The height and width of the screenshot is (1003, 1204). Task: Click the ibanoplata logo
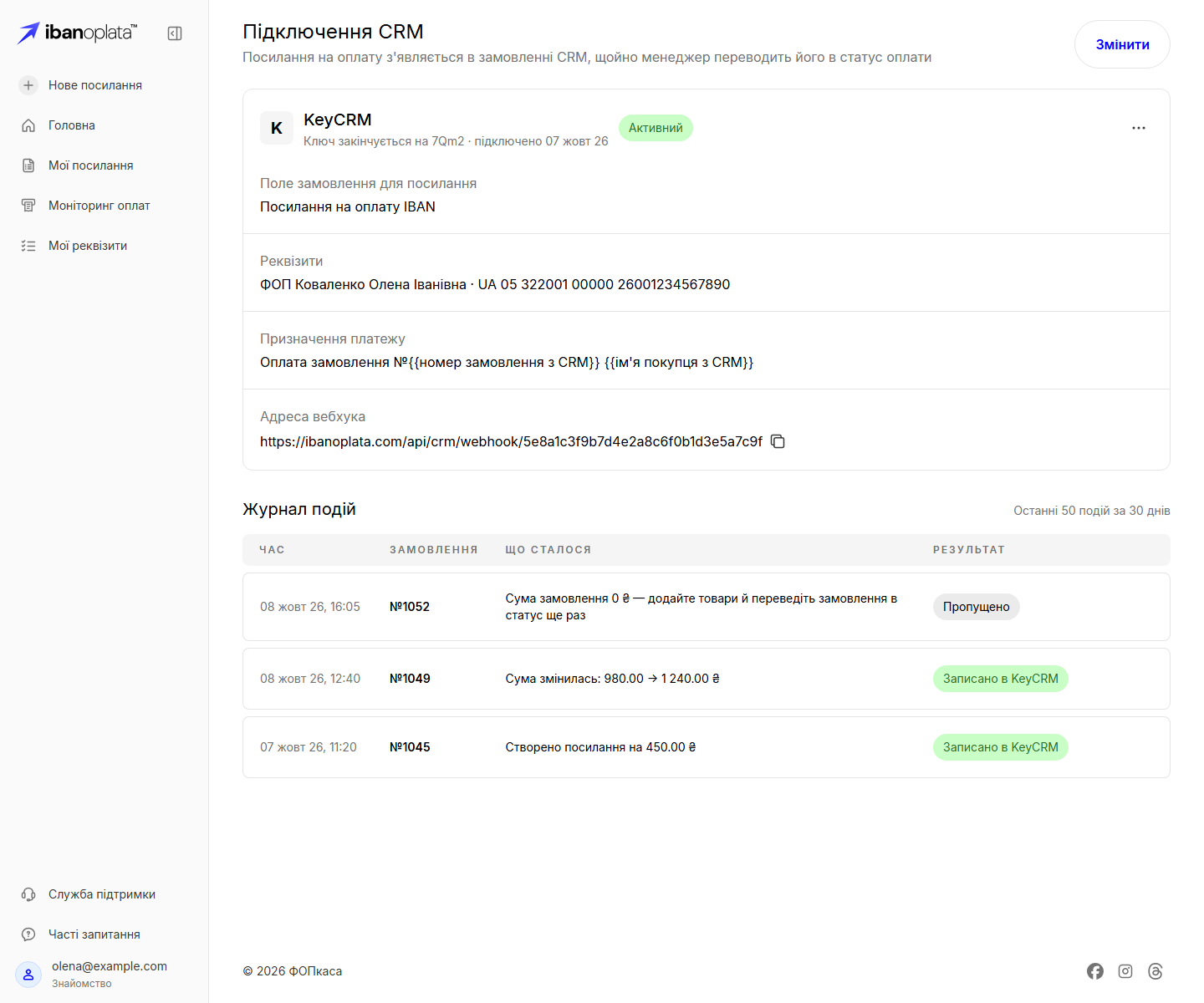click(78, 33)
